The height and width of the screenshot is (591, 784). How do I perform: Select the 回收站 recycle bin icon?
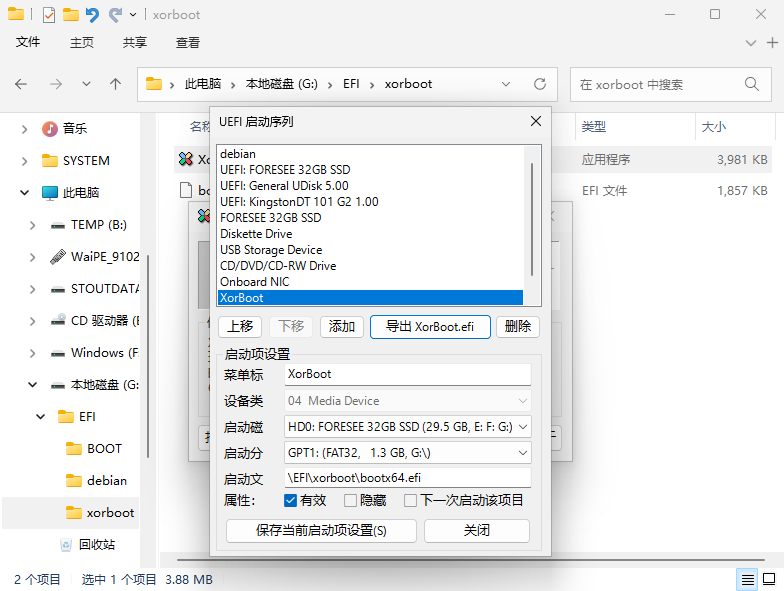(x=66, y=544)
